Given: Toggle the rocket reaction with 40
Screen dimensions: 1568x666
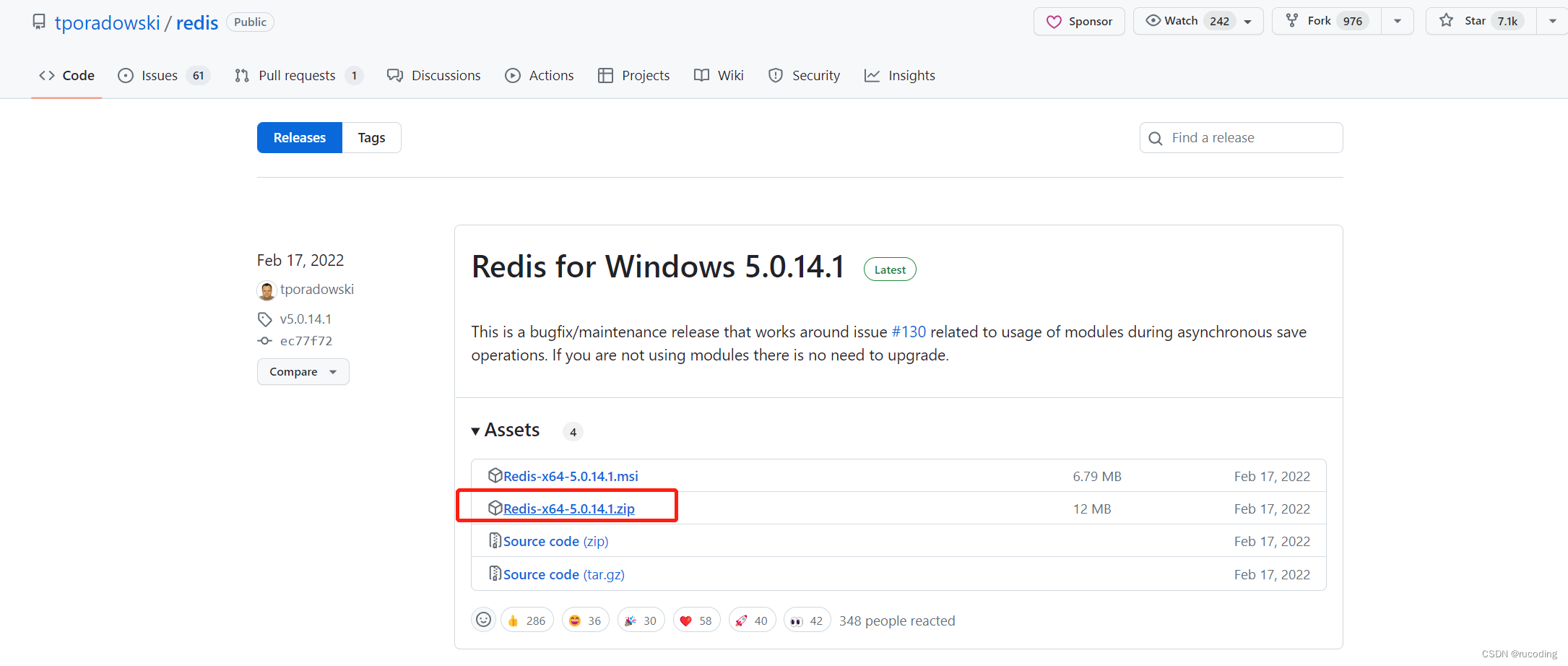Looking at the screenshot, I should 753,620.
